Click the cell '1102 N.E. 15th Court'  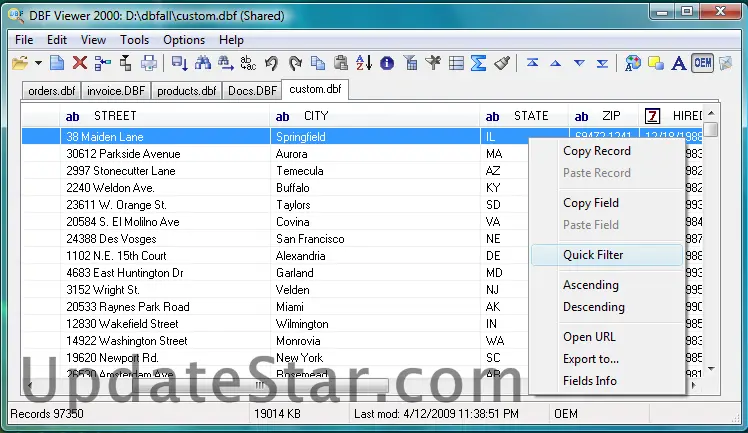coord(165,256)
